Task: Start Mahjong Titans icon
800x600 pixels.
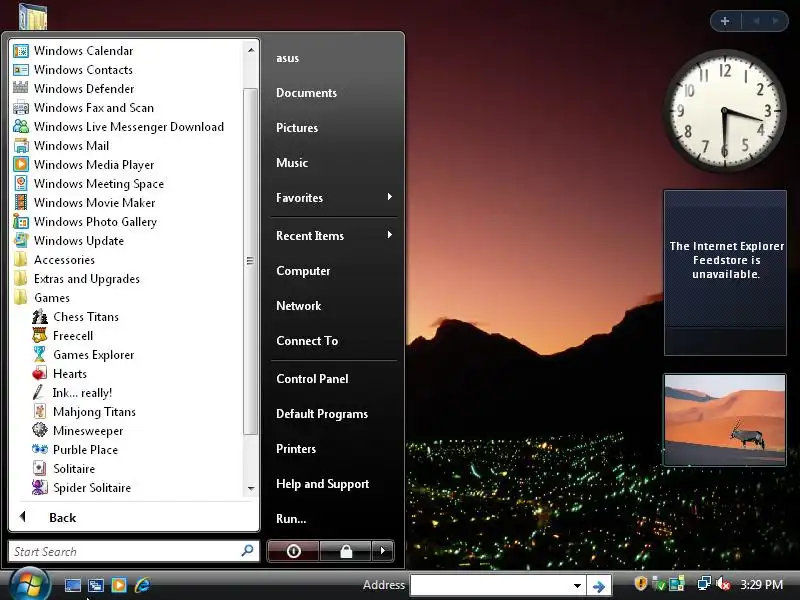Action: coord(40,411)
